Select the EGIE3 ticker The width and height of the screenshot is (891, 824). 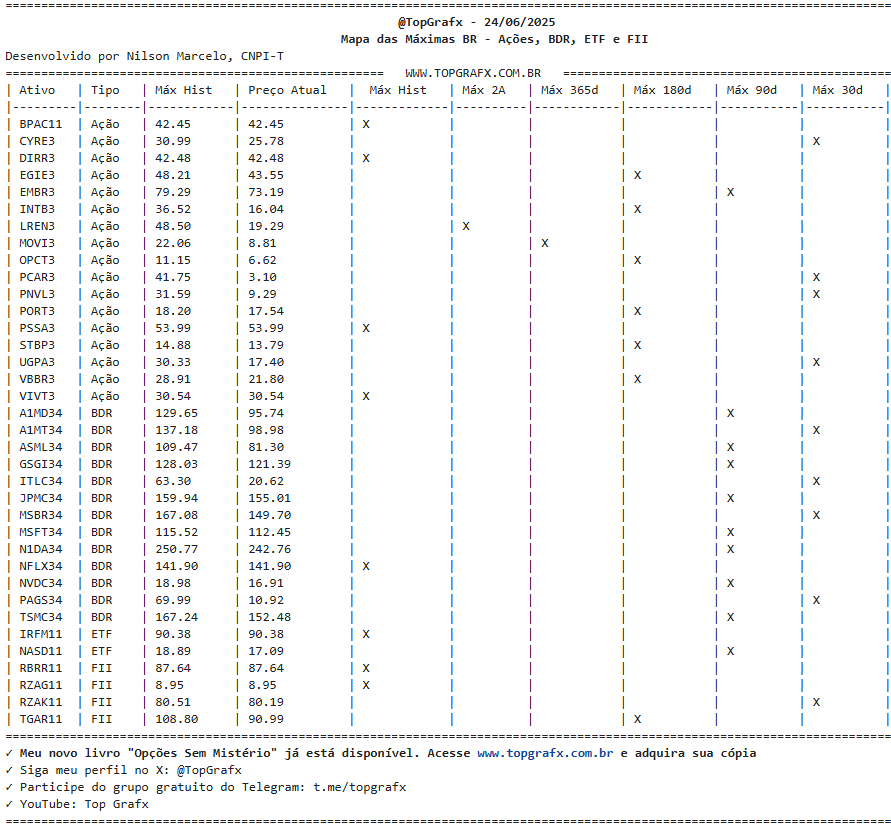(37, 175)
